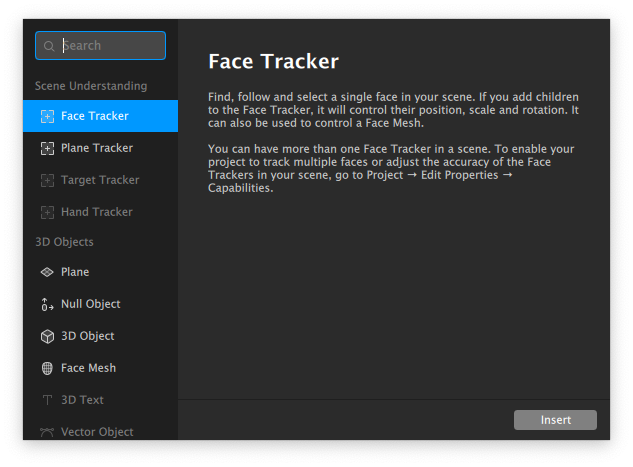Select the 3D Text entry label
This screenshot has height=467, width=633.
click(82, 400)
